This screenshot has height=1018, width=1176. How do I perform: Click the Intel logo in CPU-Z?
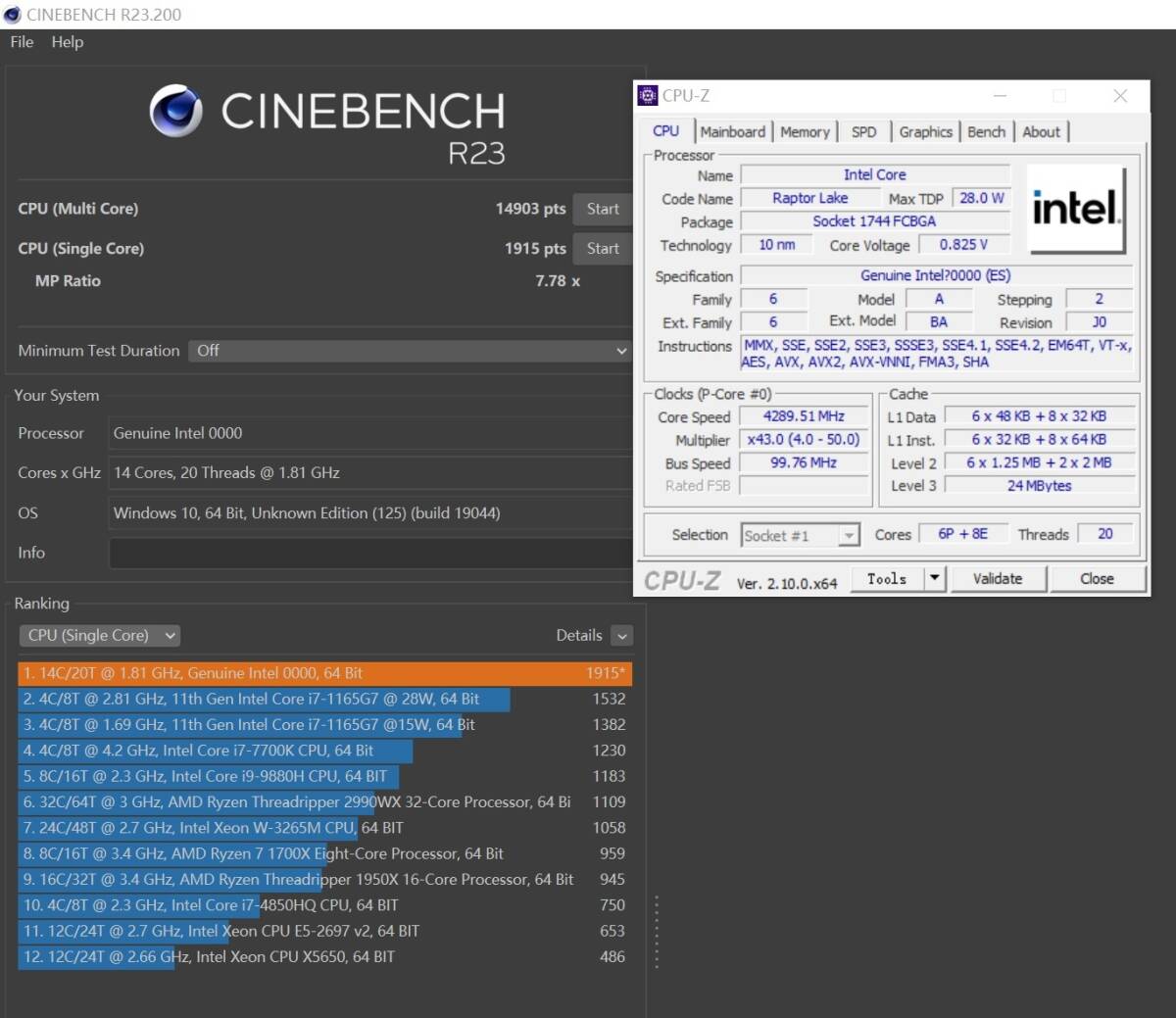[x=1076, y=209]
